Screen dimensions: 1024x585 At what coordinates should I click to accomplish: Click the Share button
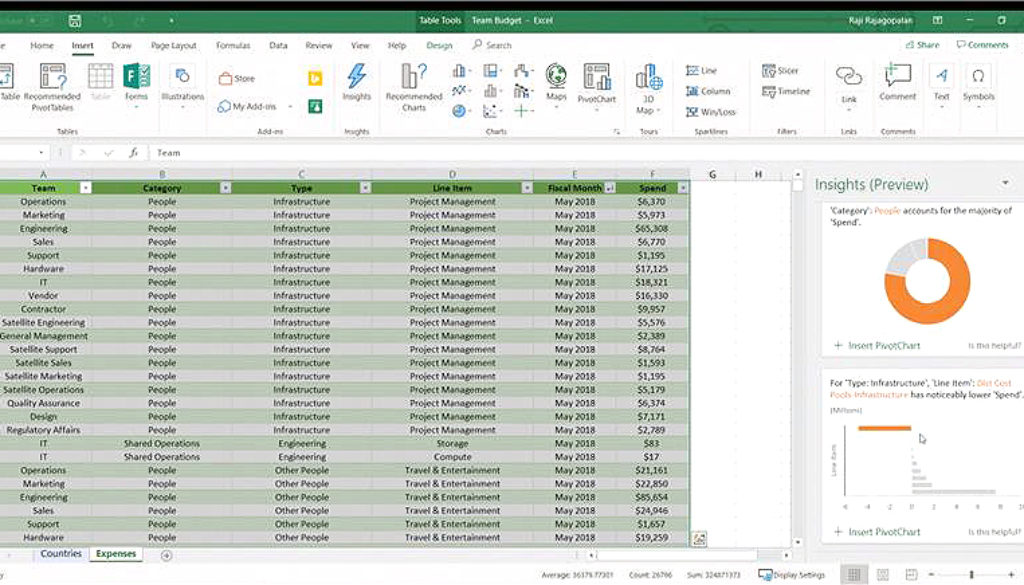pos(922,45)
